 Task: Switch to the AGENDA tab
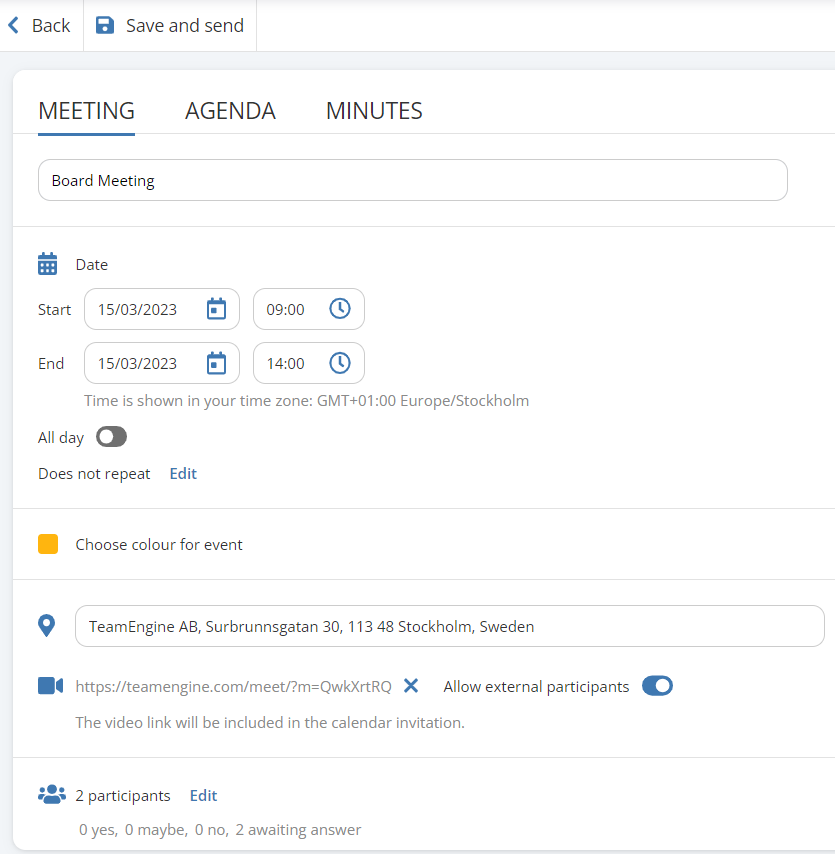230,111
